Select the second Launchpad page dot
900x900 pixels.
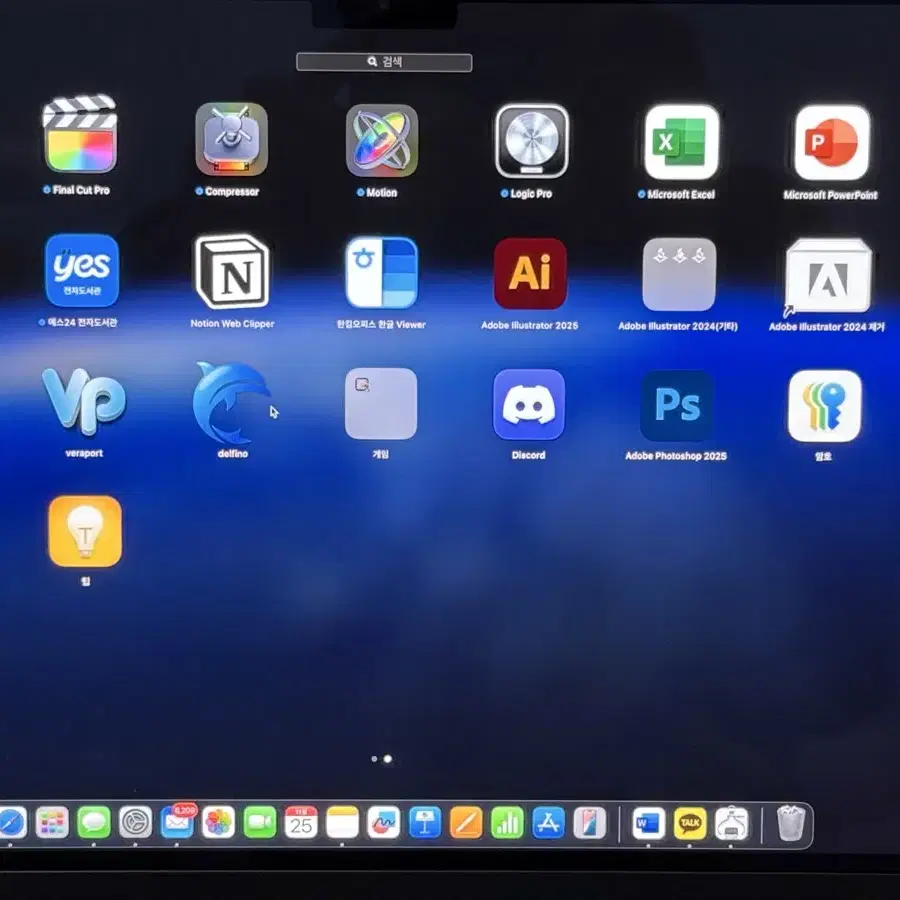pos(388,759)
